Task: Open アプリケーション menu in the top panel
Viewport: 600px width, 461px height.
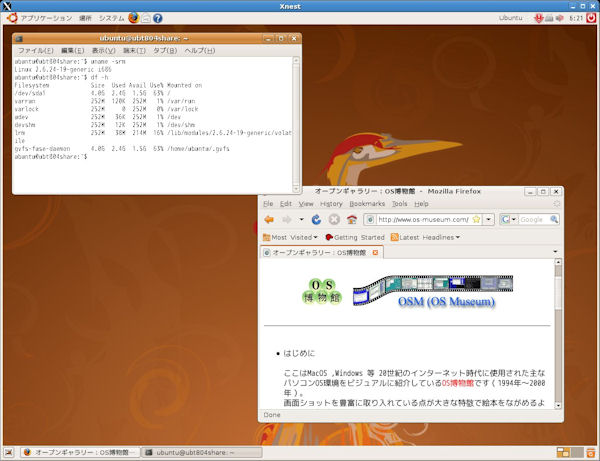Action: 46,18
